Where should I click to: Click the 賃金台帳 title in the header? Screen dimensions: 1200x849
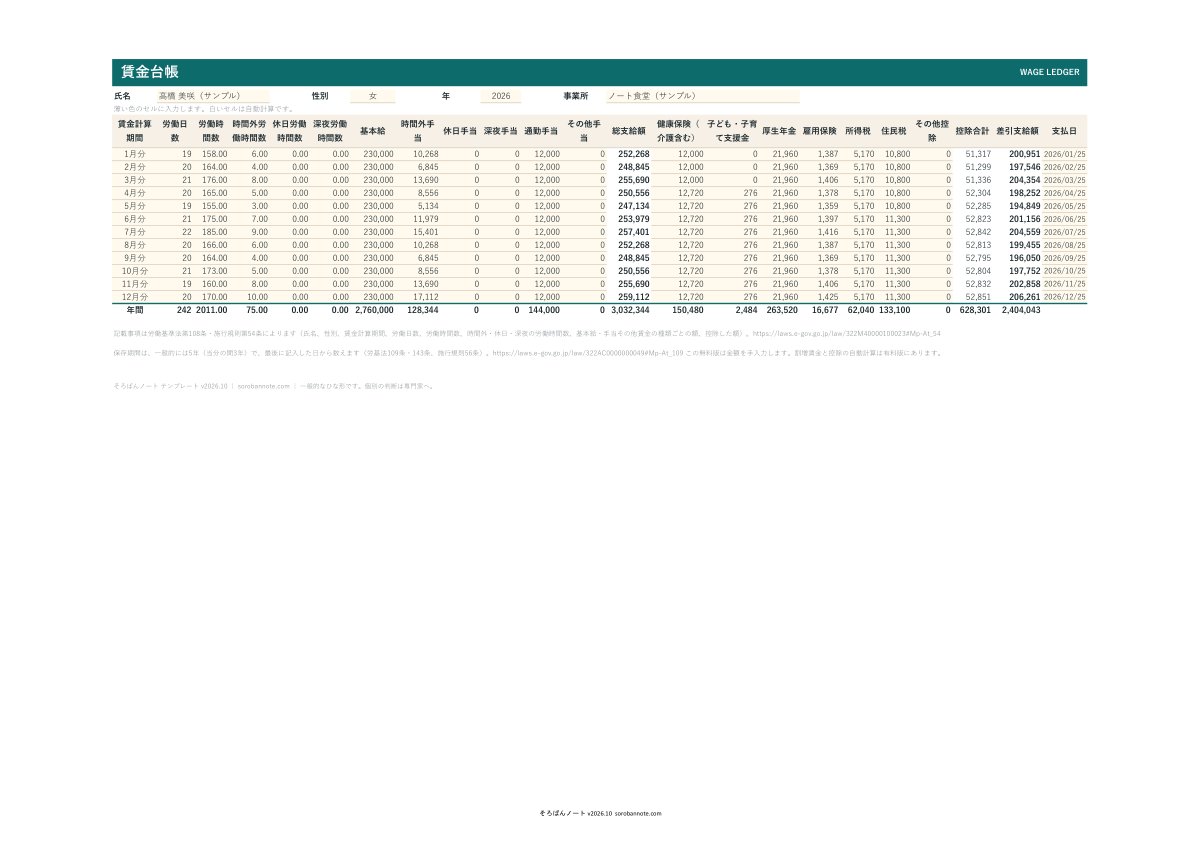tap(149, 72)
